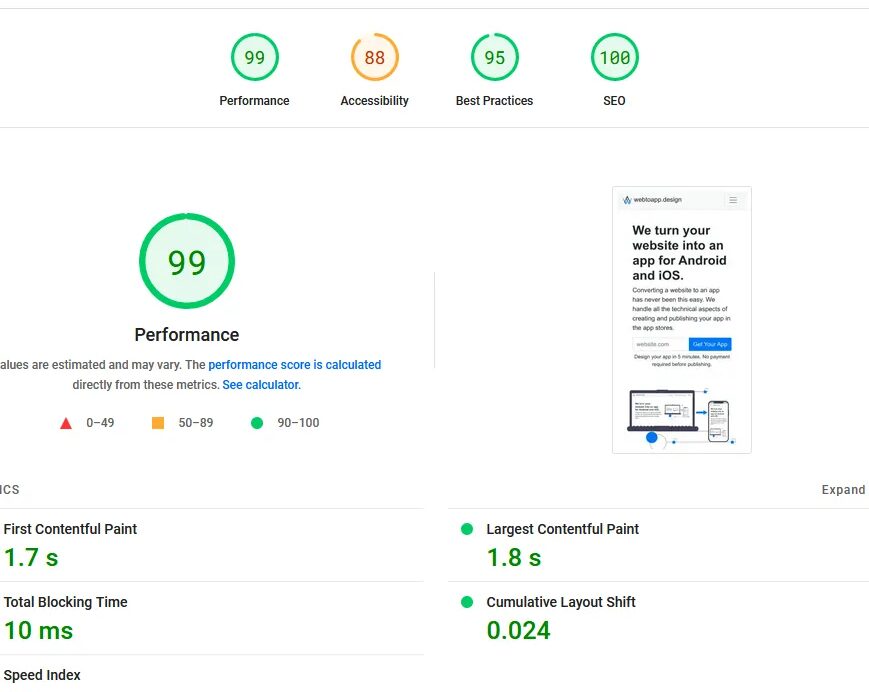Expand the metrics view
The width and height of the screenshot is (869, 692).
[x=843, y=490]
